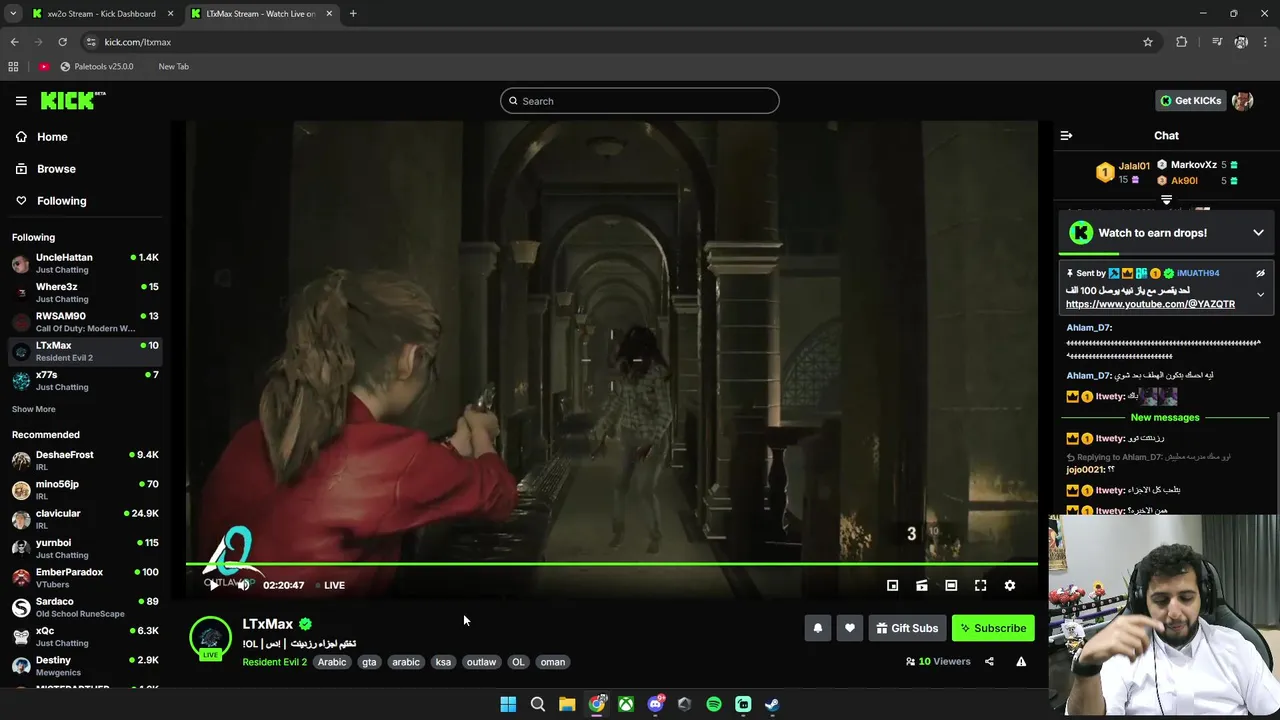
Task: Hide the pinned message with the eye icon
Action: click(x=1260, y=273)
